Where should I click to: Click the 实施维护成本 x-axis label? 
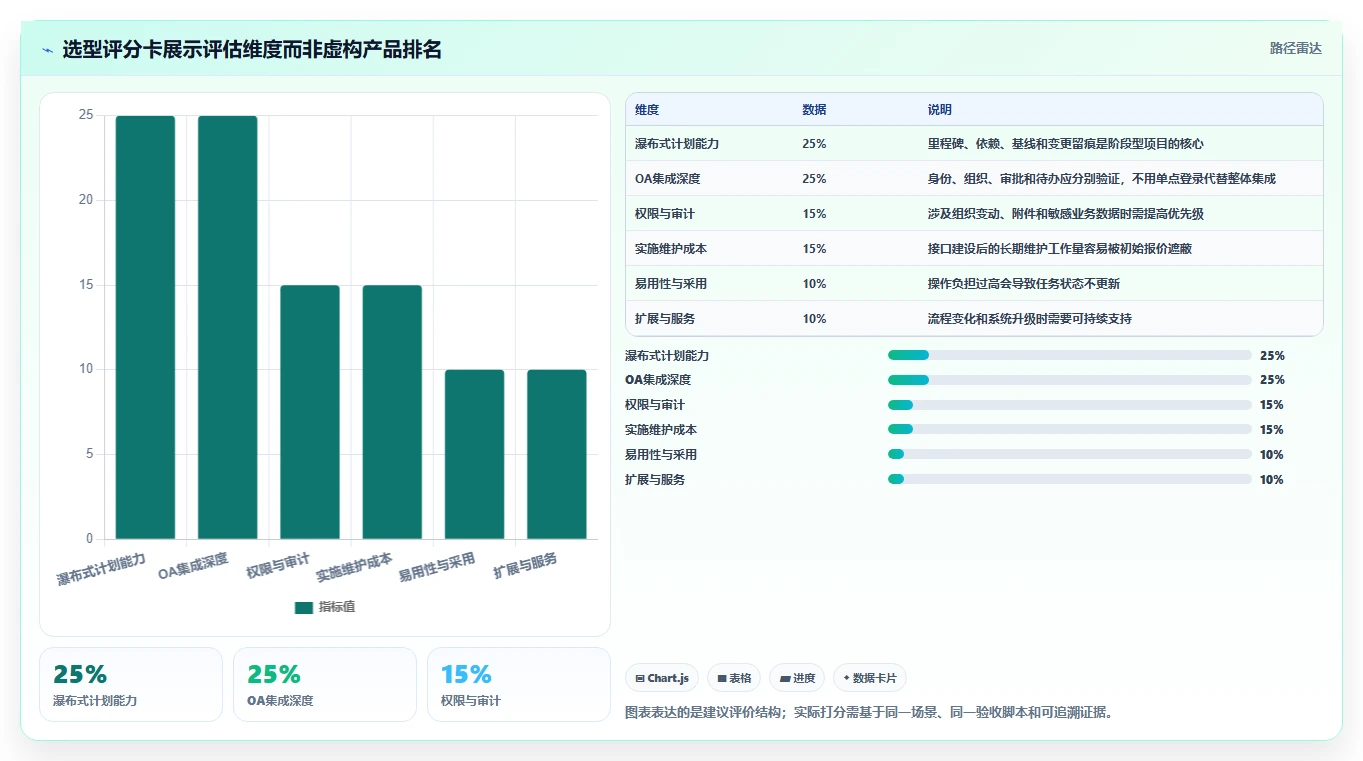[354, 567]
